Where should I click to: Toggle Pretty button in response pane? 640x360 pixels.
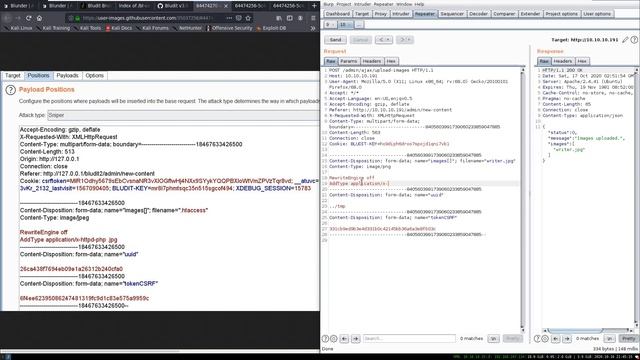tap(629, 338)
